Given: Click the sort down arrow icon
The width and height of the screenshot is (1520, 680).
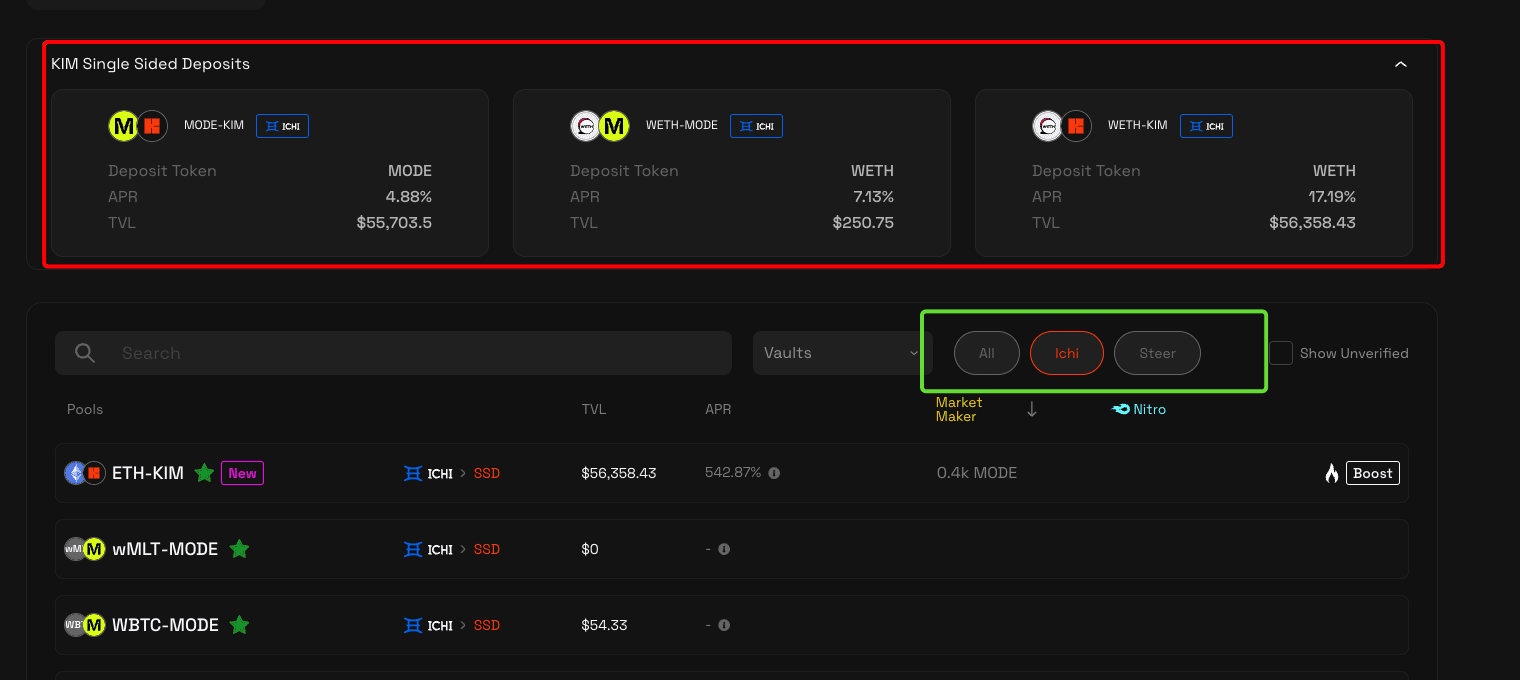Looking at the screenshot, I should (1032, 409).
